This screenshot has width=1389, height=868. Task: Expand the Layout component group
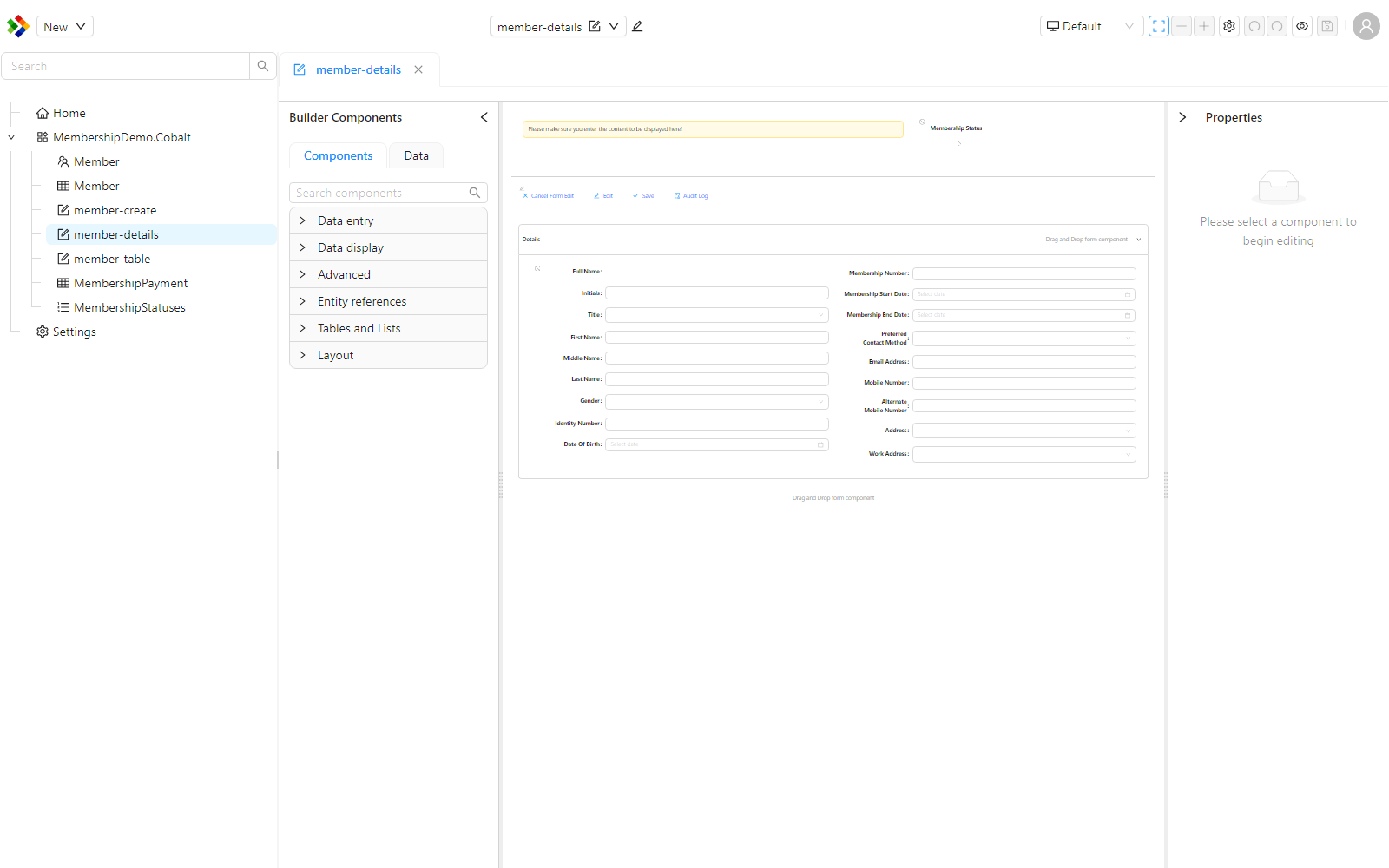(388, 355)
